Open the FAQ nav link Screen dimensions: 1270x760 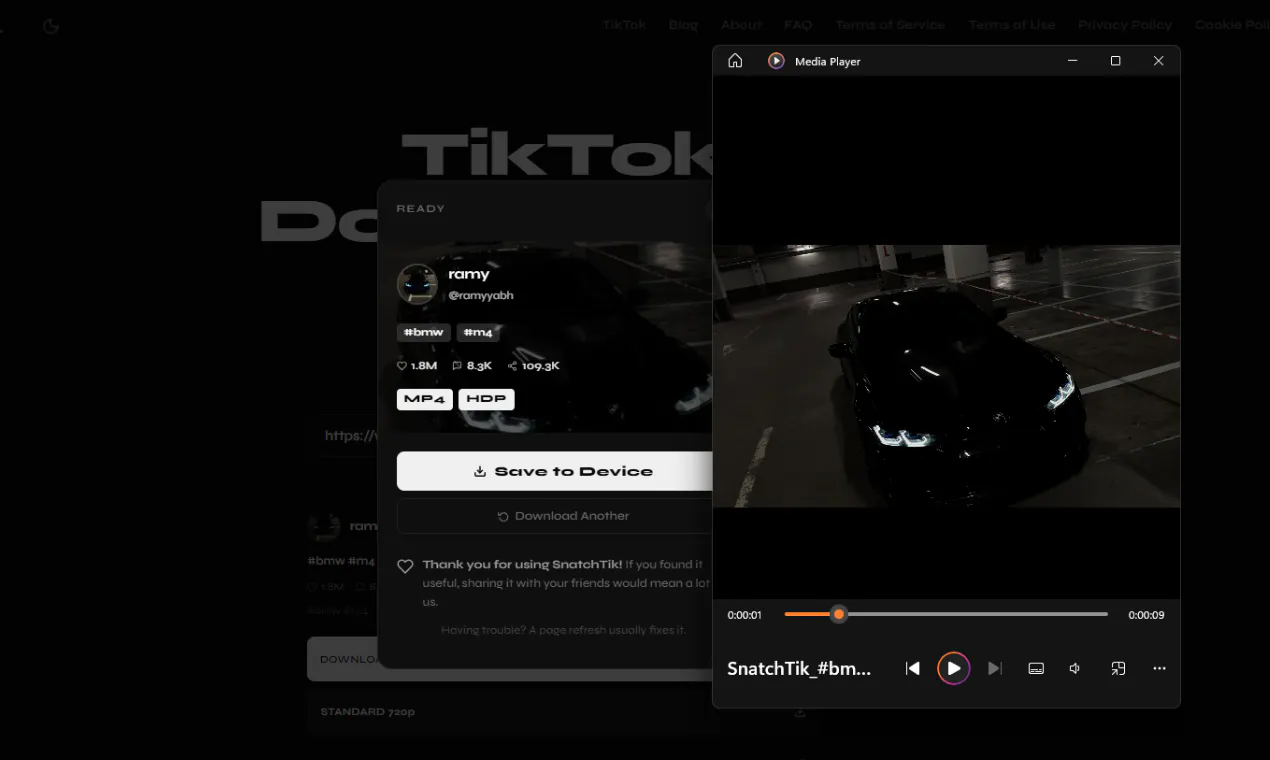[798, 25]
